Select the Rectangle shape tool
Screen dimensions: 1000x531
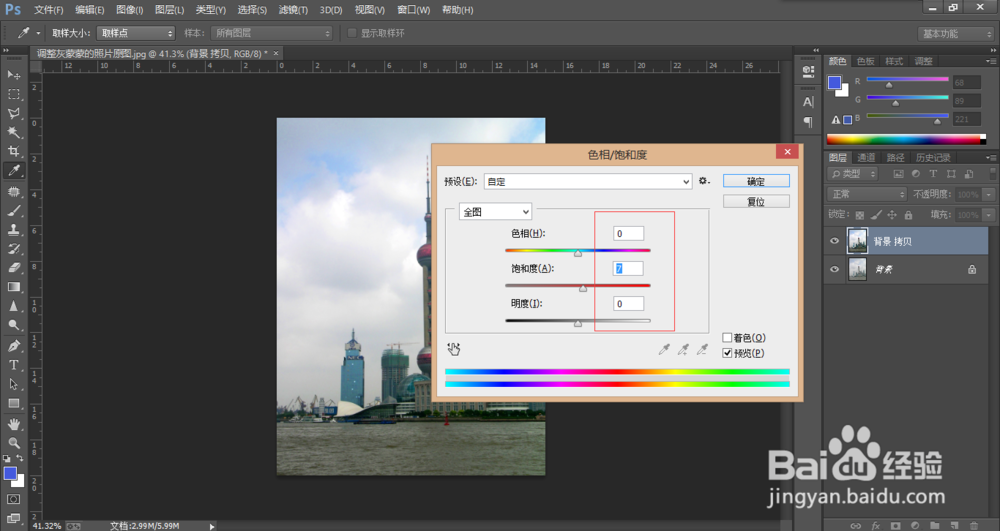coord(13,404)
